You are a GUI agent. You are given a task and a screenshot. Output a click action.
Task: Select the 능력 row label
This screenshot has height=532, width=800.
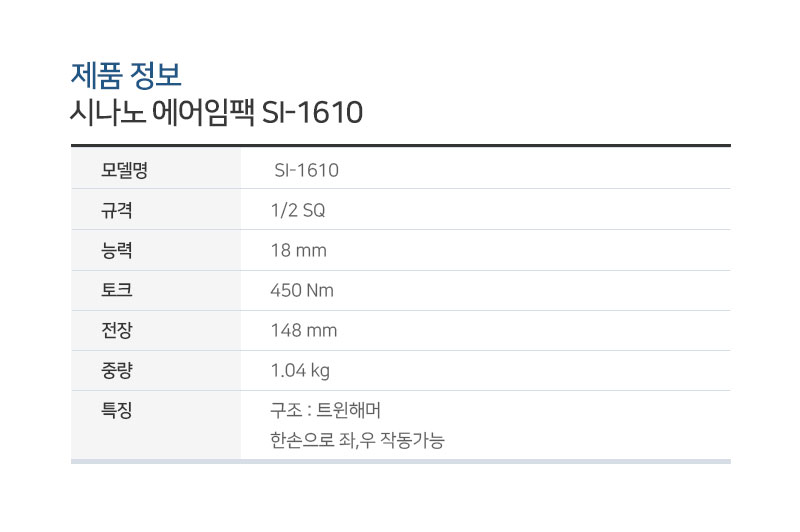tap(117, 250)
